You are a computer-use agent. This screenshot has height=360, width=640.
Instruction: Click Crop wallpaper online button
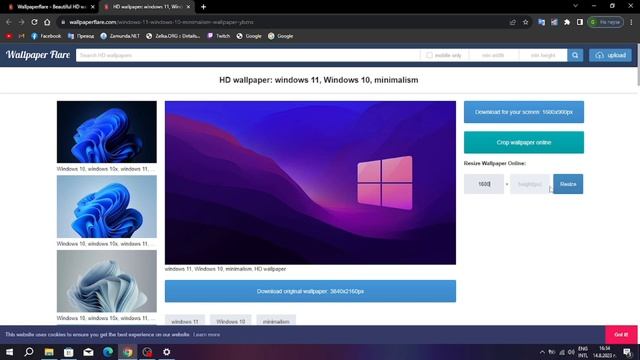(x=524, y=142)
